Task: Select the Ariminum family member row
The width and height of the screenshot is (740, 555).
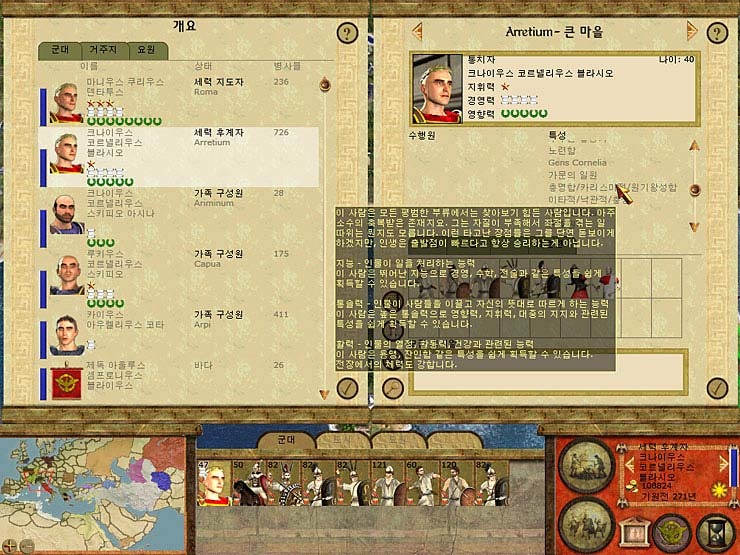Action: coord(178,218)
